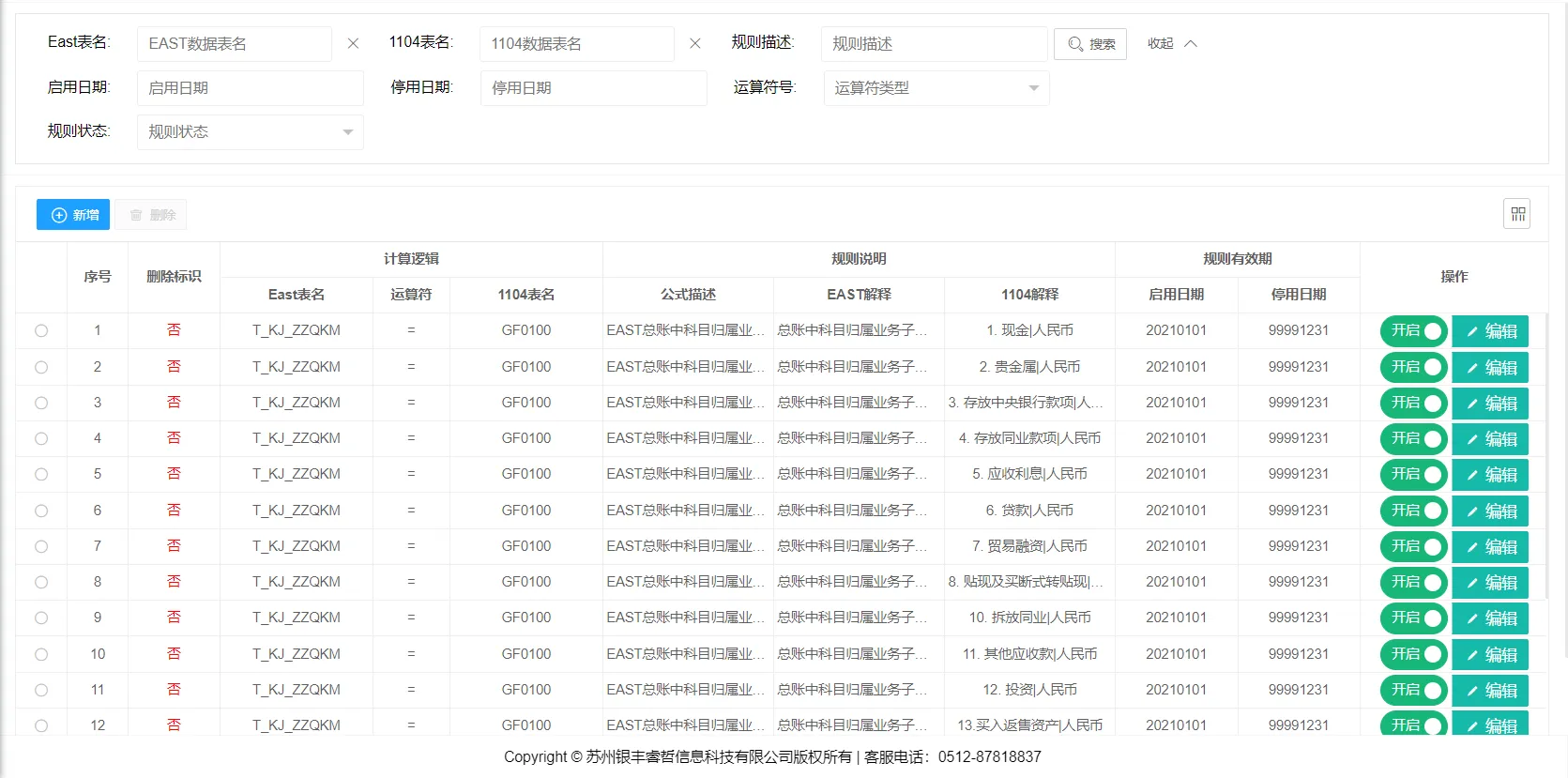The height and width of the screenshot is (778, 1568).
Task: Open the 运算符类型 dropdown
Action: click(936, 88)
